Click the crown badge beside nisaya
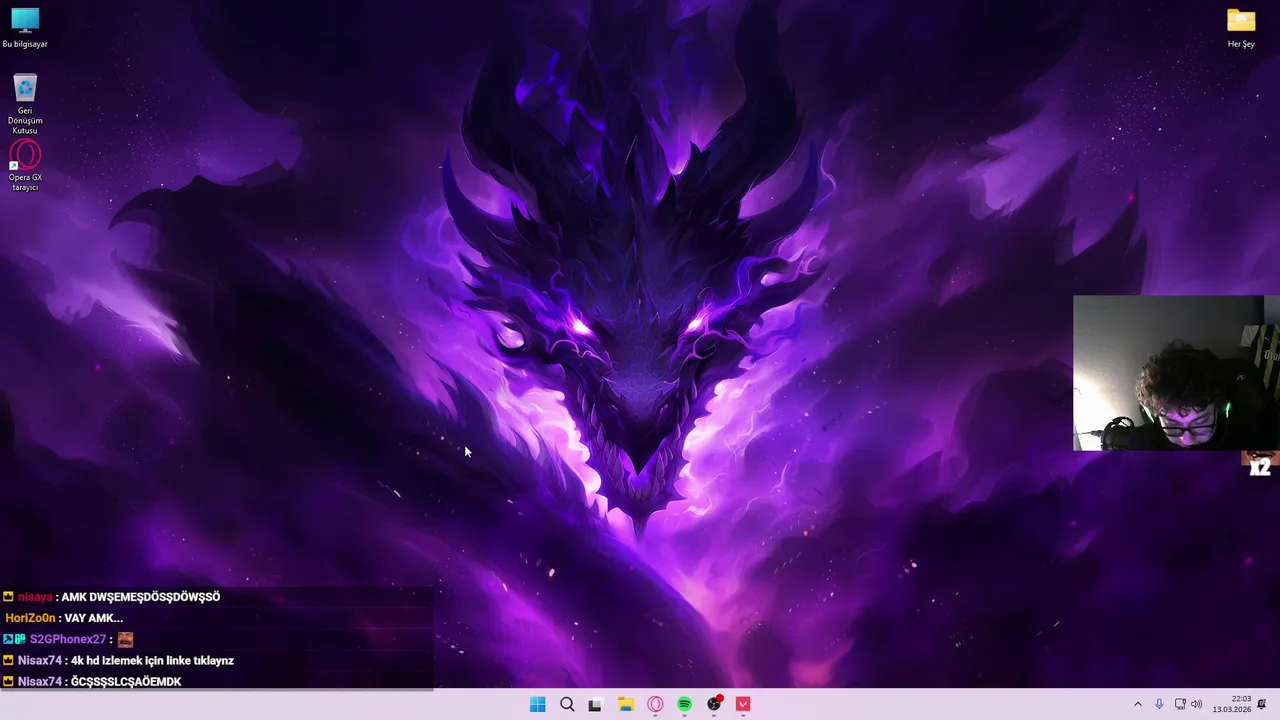This screenshot has width=1280, height=720. (x=8, y=597)
